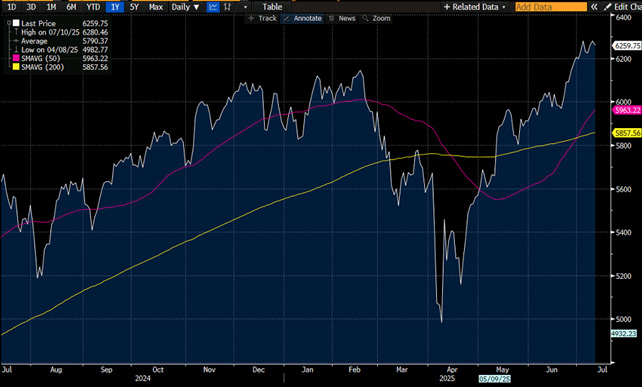Set range to 3D
642x387 pixels.
31,7
